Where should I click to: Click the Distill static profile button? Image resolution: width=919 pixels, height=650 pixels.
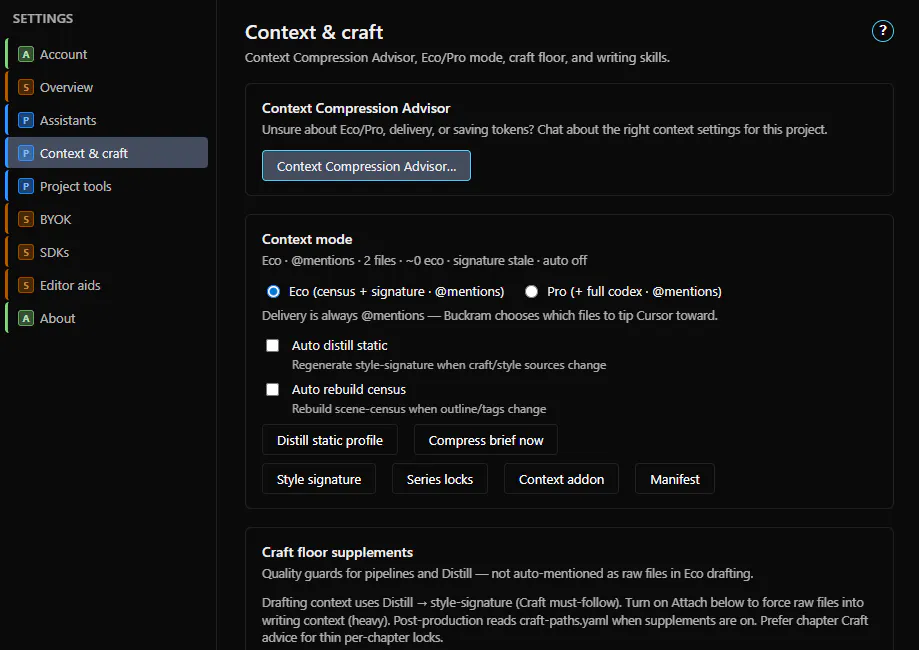coord(329,440)
